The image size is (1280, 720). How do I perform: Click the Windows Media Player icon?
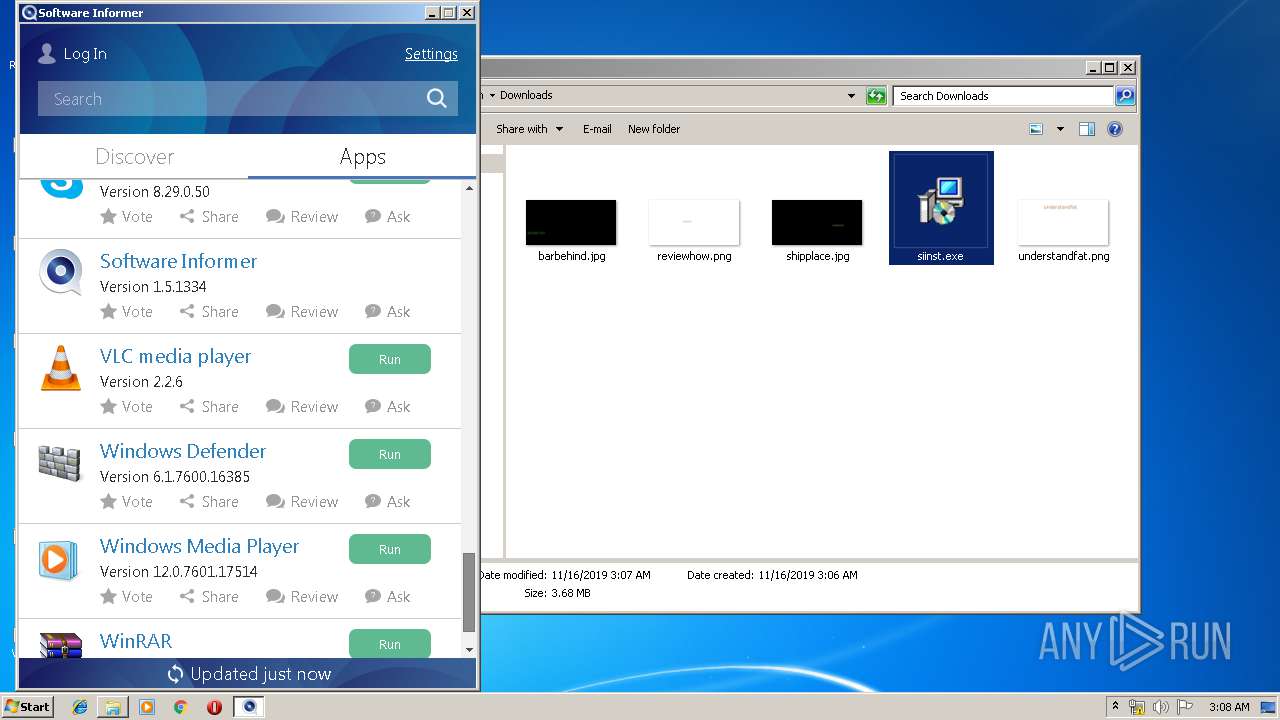pos(58,559)
